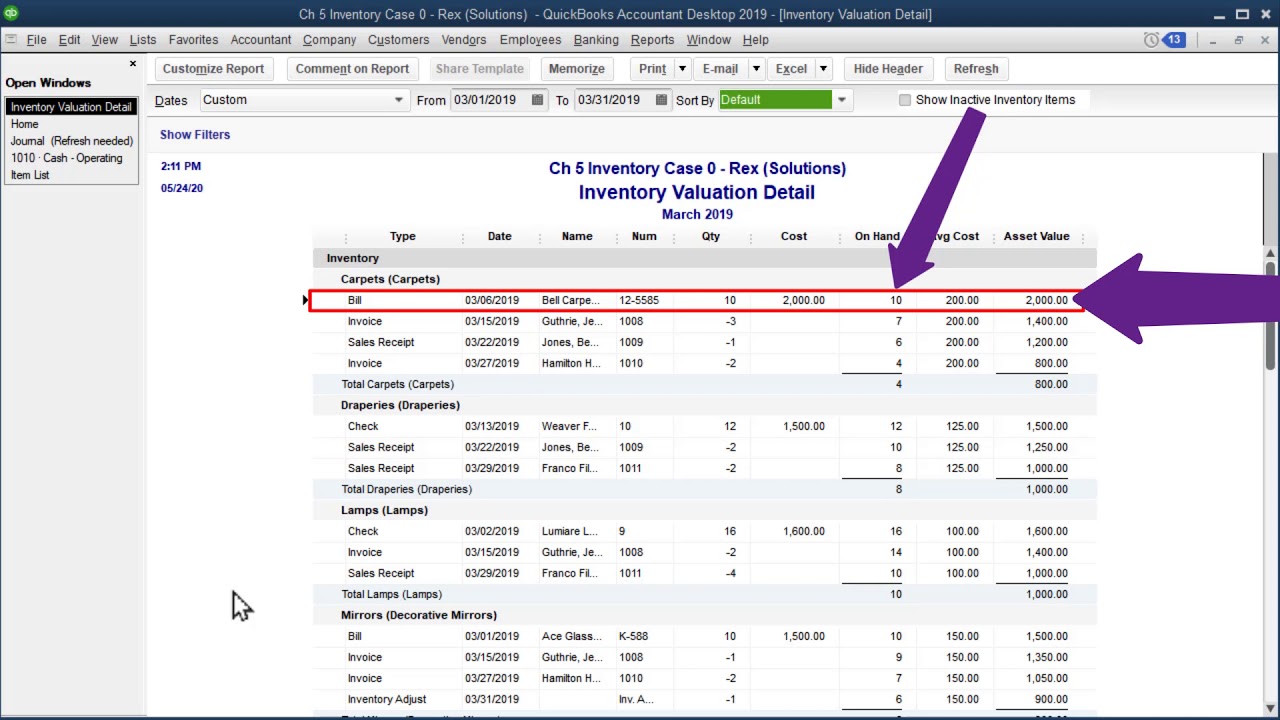Expand the Dates range dropdown
Screen dimensions: 1280x720
(x=398, y=100)
